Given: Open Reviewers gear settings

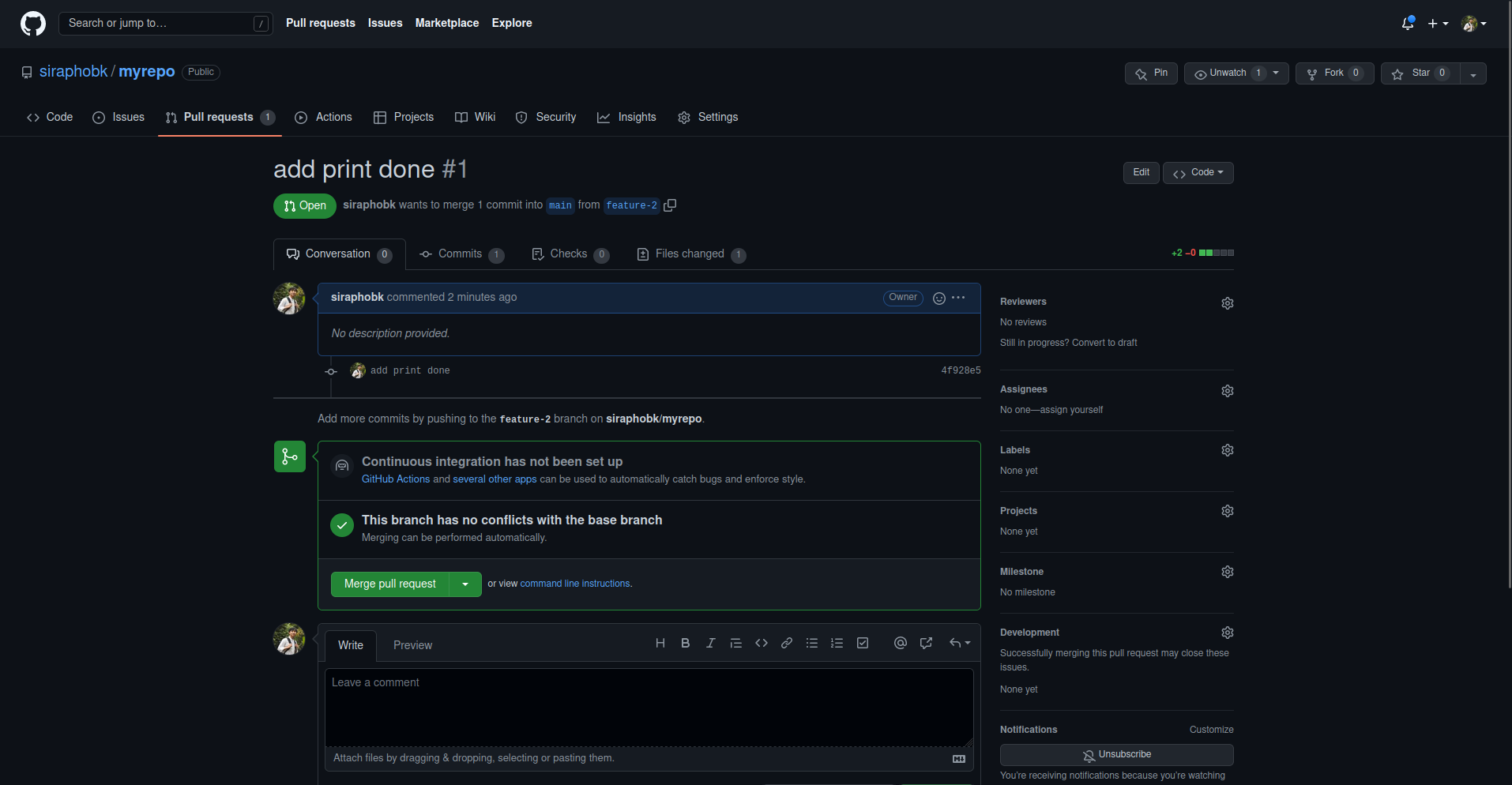Looking at the screenshot, I should coord(1227,303).
